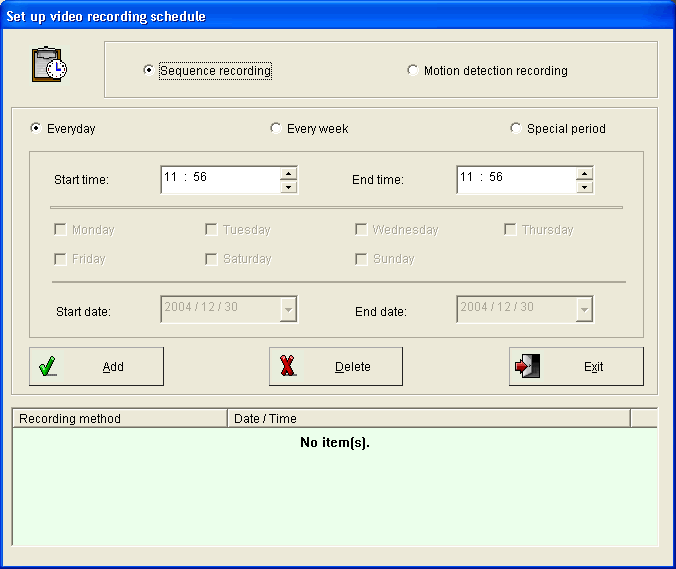Choose the Every week schedule option

click(x=276, y=128)
